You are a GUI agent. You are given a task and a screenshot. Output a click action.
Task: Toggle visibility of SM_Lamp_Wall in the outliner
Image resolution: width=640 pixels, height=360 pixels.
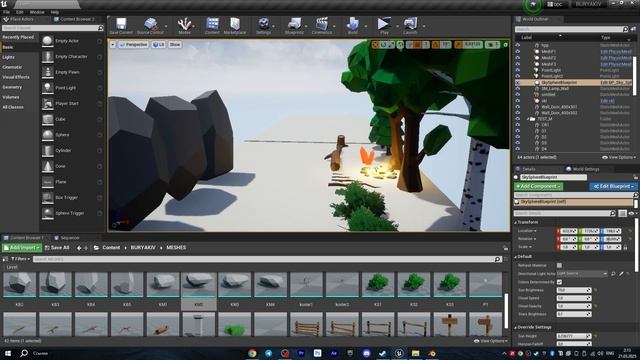tap(518, 88)
